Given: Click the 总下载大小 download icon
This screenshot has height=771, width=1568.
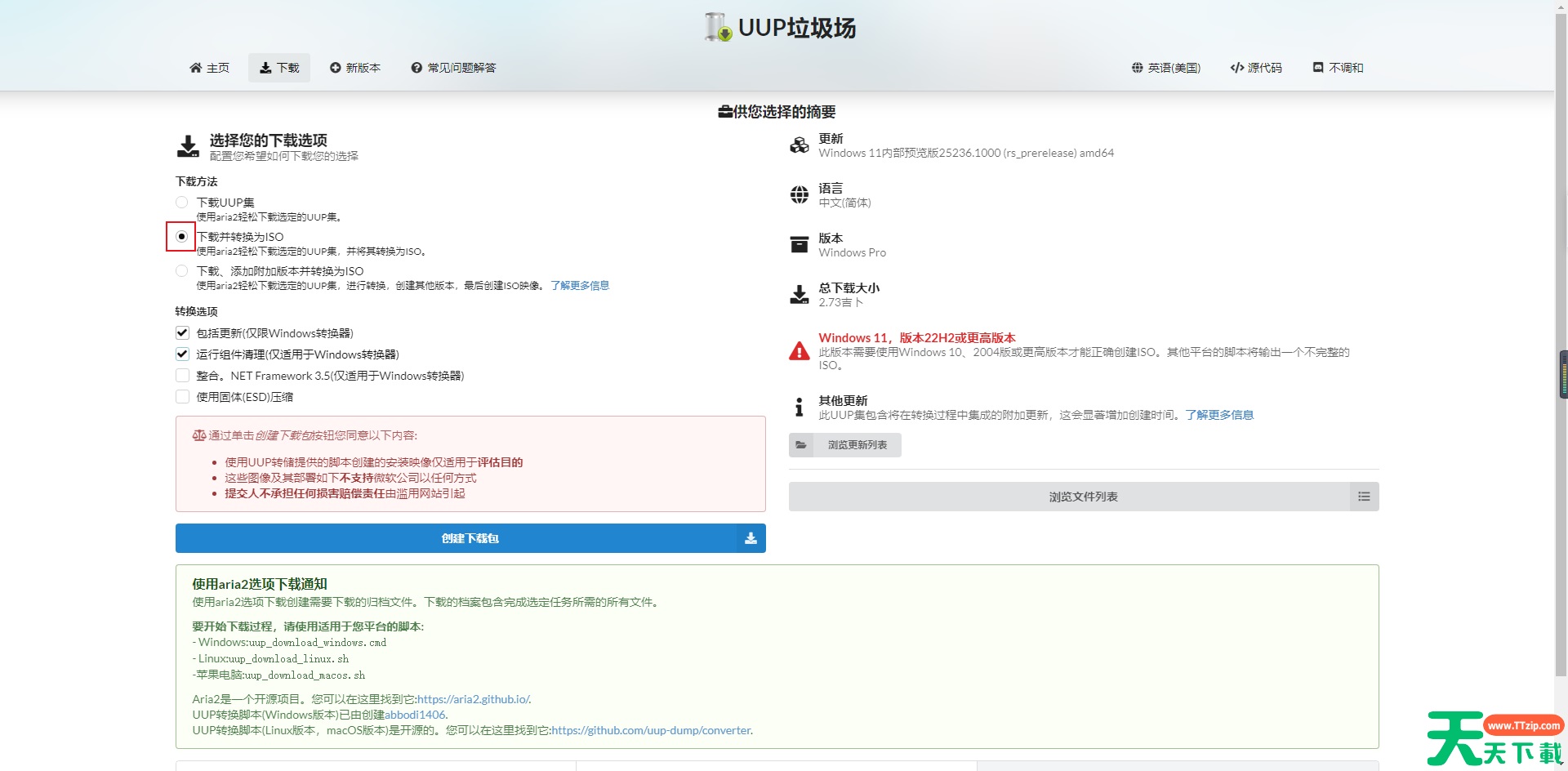Looking at the screenshot, I should point(800,295).
